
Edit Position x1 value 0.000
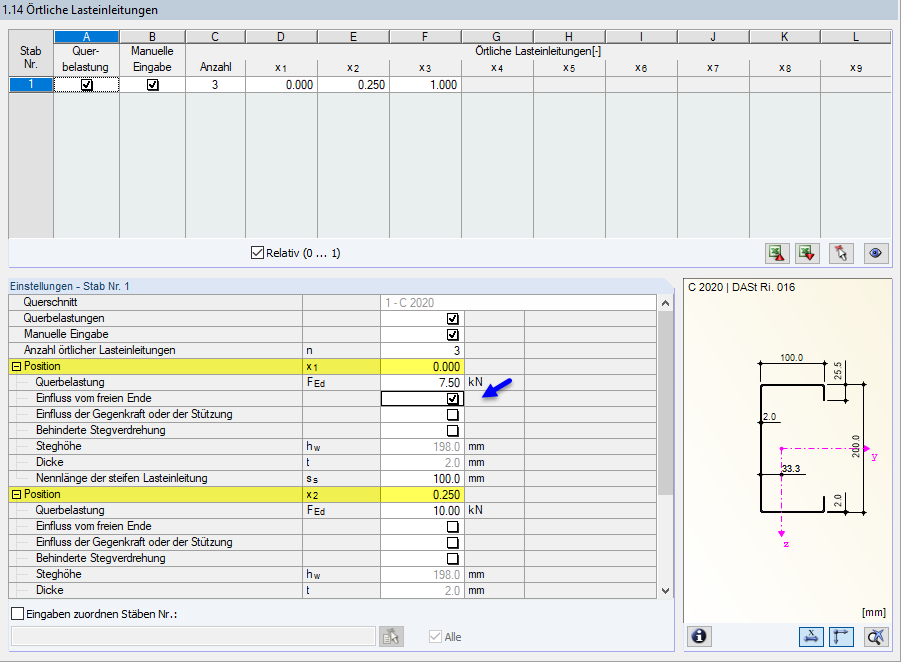(x=422, y=367)
